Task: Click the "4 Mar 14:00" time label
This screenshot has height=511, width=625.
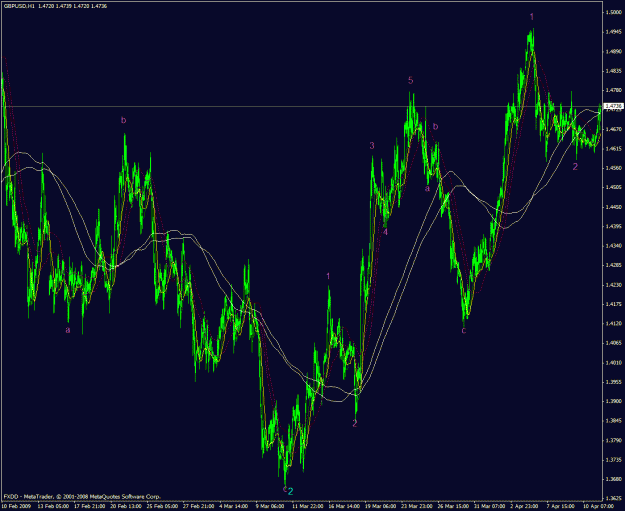Action: click(x=234, y=506)
